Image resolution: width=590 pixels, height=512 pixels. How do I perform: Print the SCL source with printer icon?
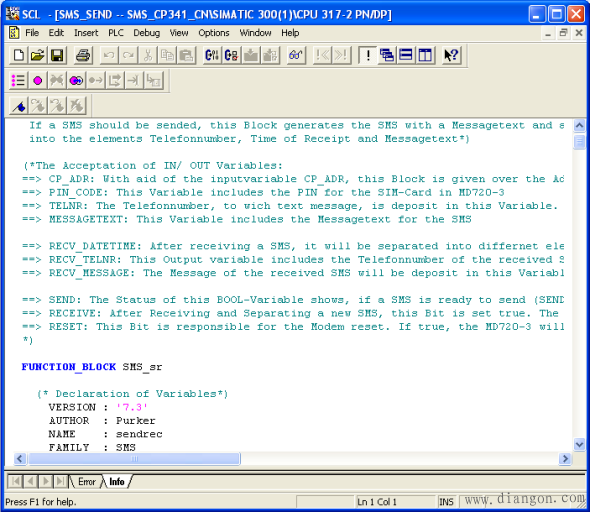coord(83,55)
